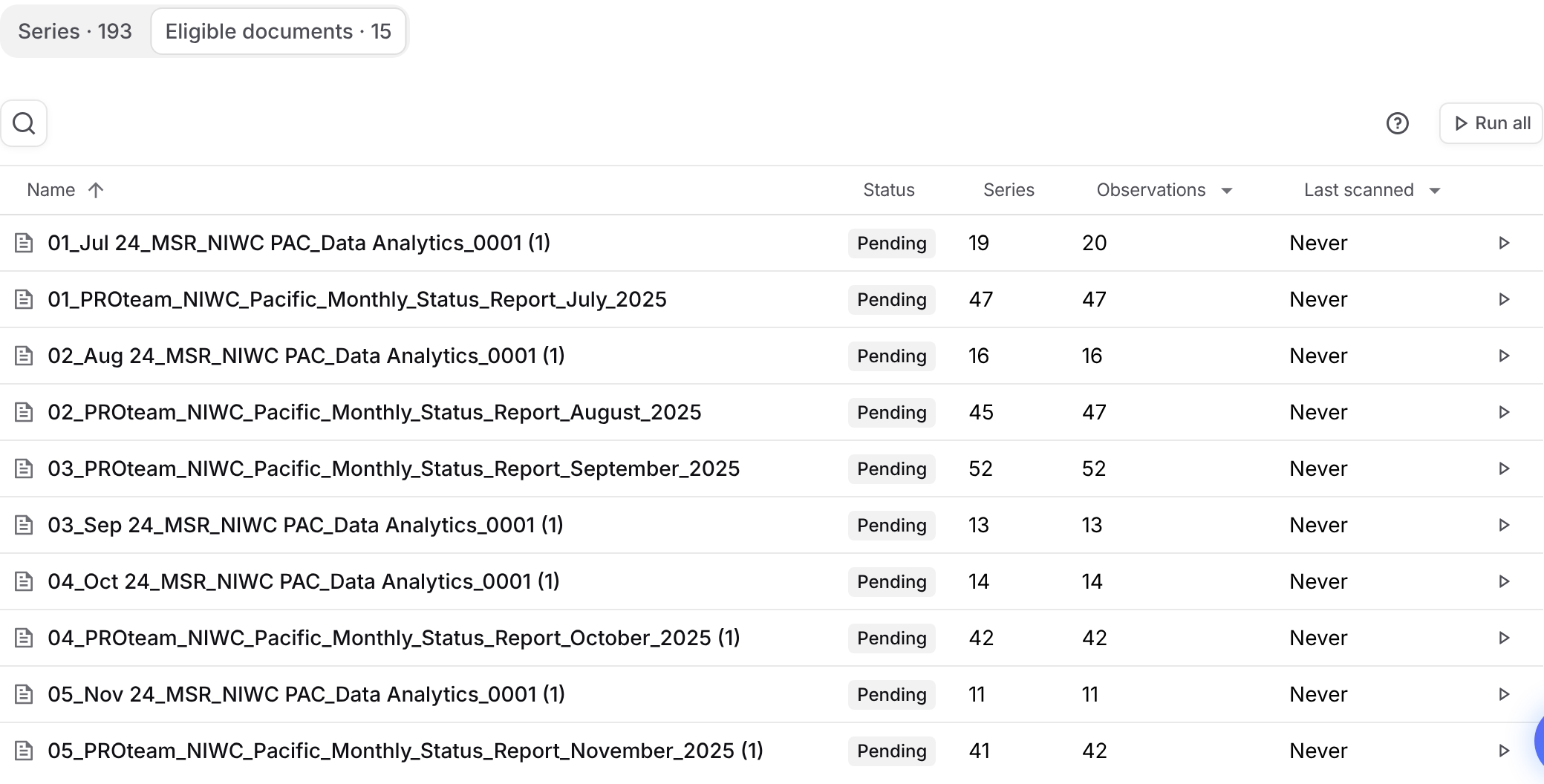Screen dimensions: 1544x784
Task: Click Never in the 02_Aug 24_MSR row
Action: pos(1318,356)
